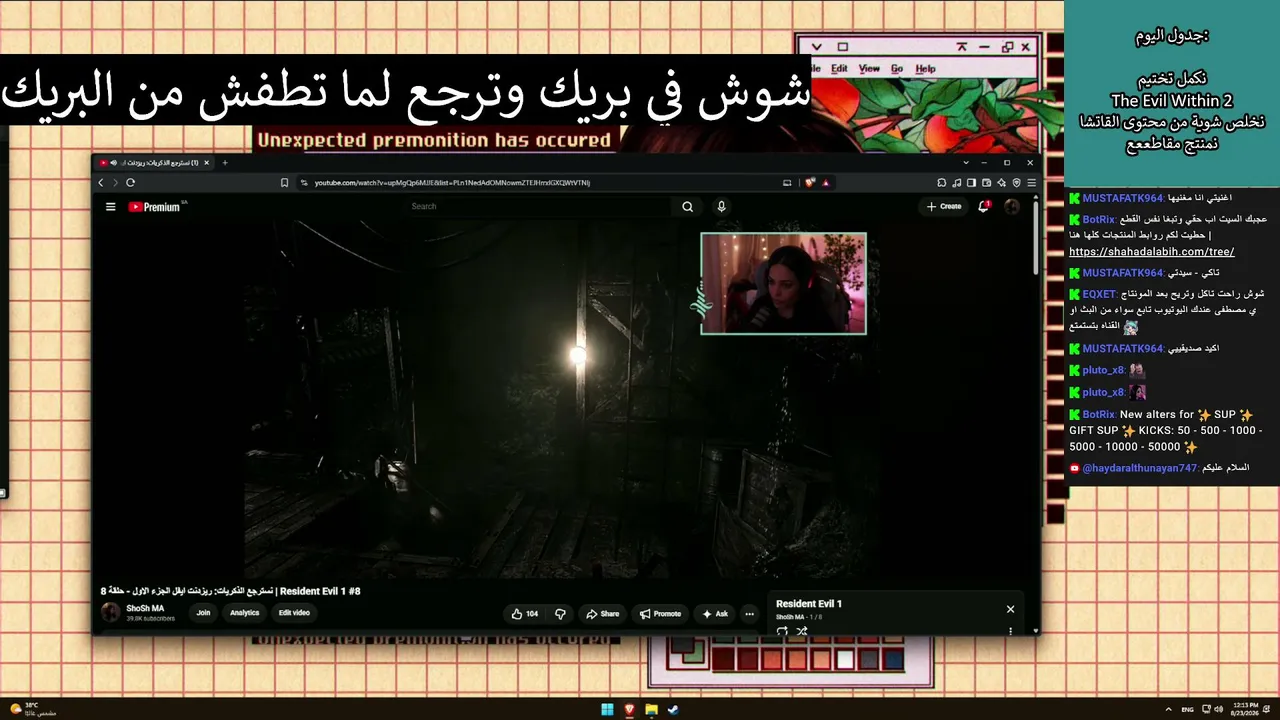Click the YouTube Premium logo
Viewport: 1280px width, 720px height.
[155, 207]
